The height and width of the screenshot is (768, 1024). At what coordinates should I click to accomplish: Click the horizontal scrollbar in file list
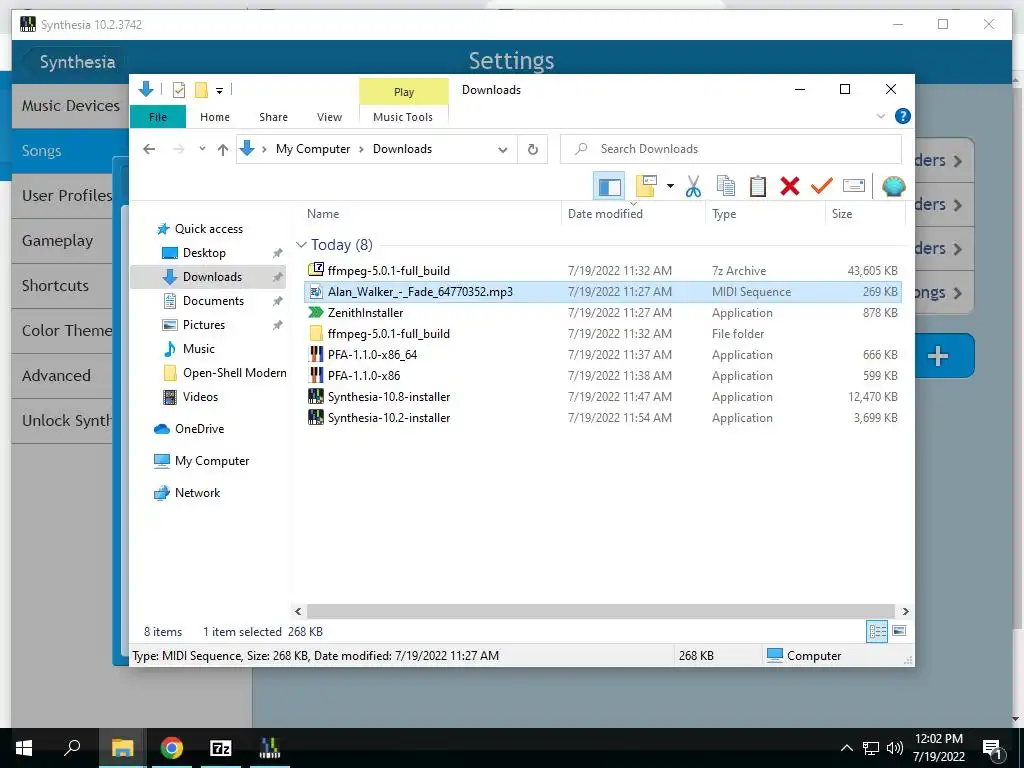(x=601, y=611)
